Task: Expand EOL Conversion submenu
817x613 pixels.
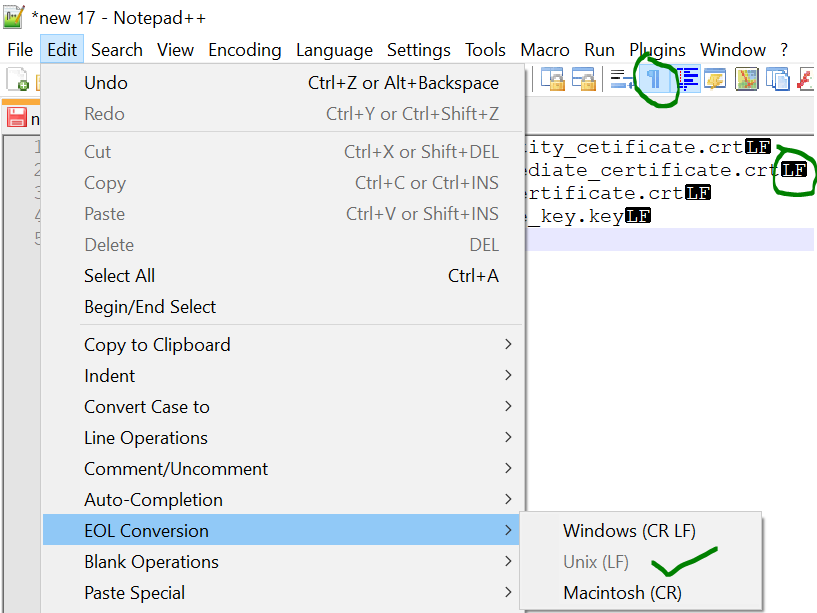Action: click(282, 531)
